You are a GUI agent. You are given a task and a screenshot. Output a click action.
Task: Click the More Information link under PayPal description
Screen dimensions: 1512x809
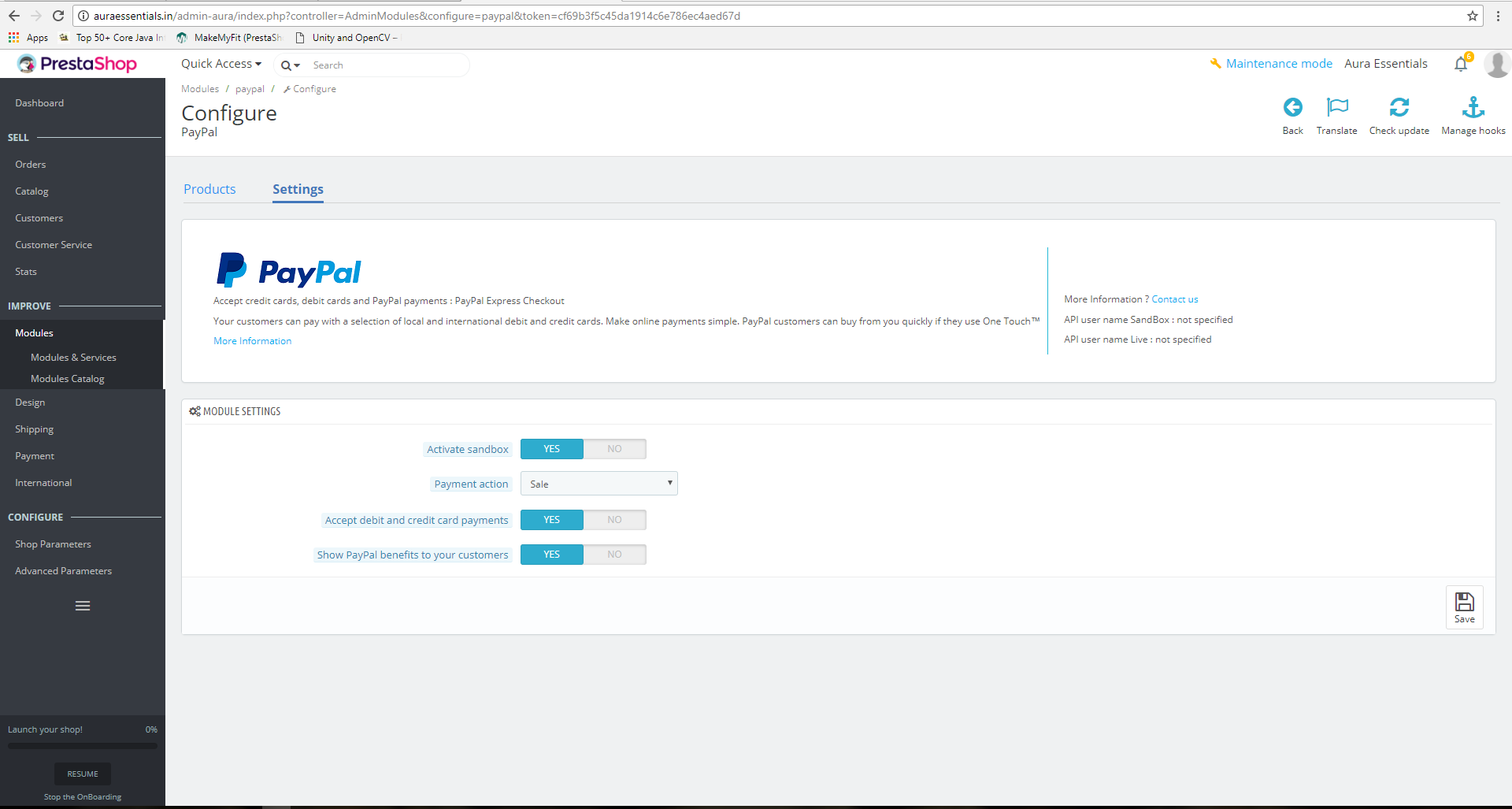pyautogui.click(x=253, y=341)
